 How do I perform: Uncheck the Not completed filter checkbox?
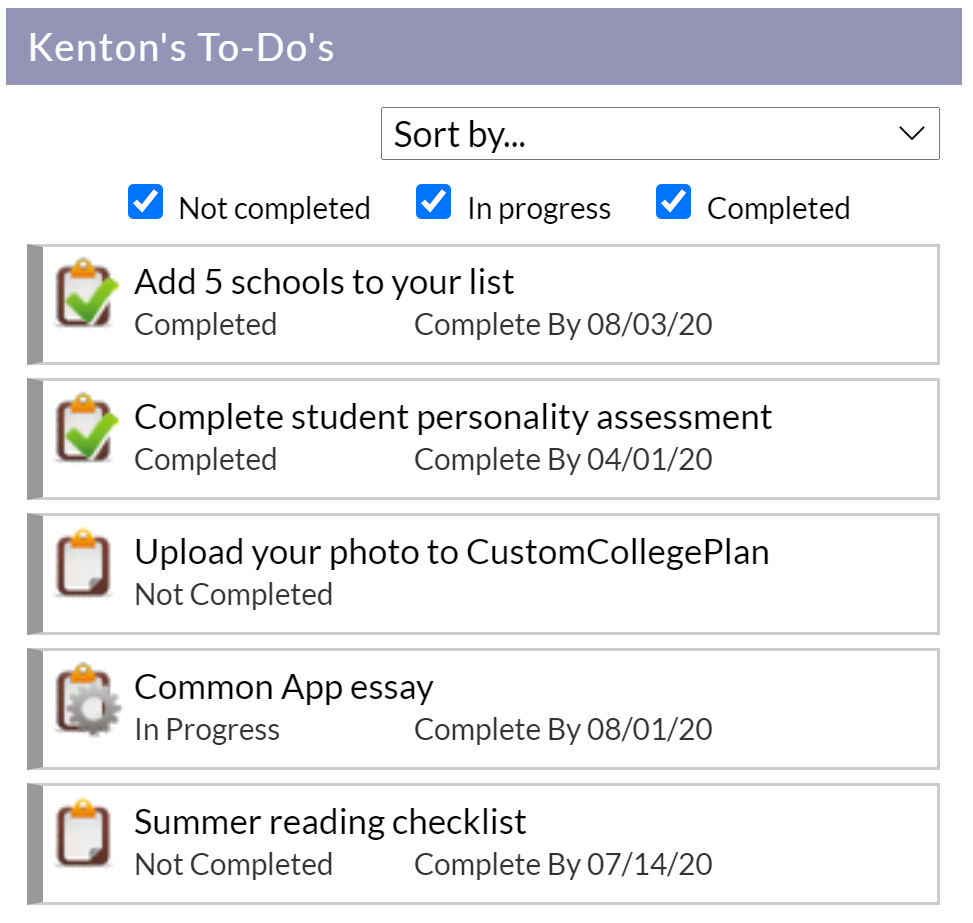pyautogui.click(x=145, y=202)
